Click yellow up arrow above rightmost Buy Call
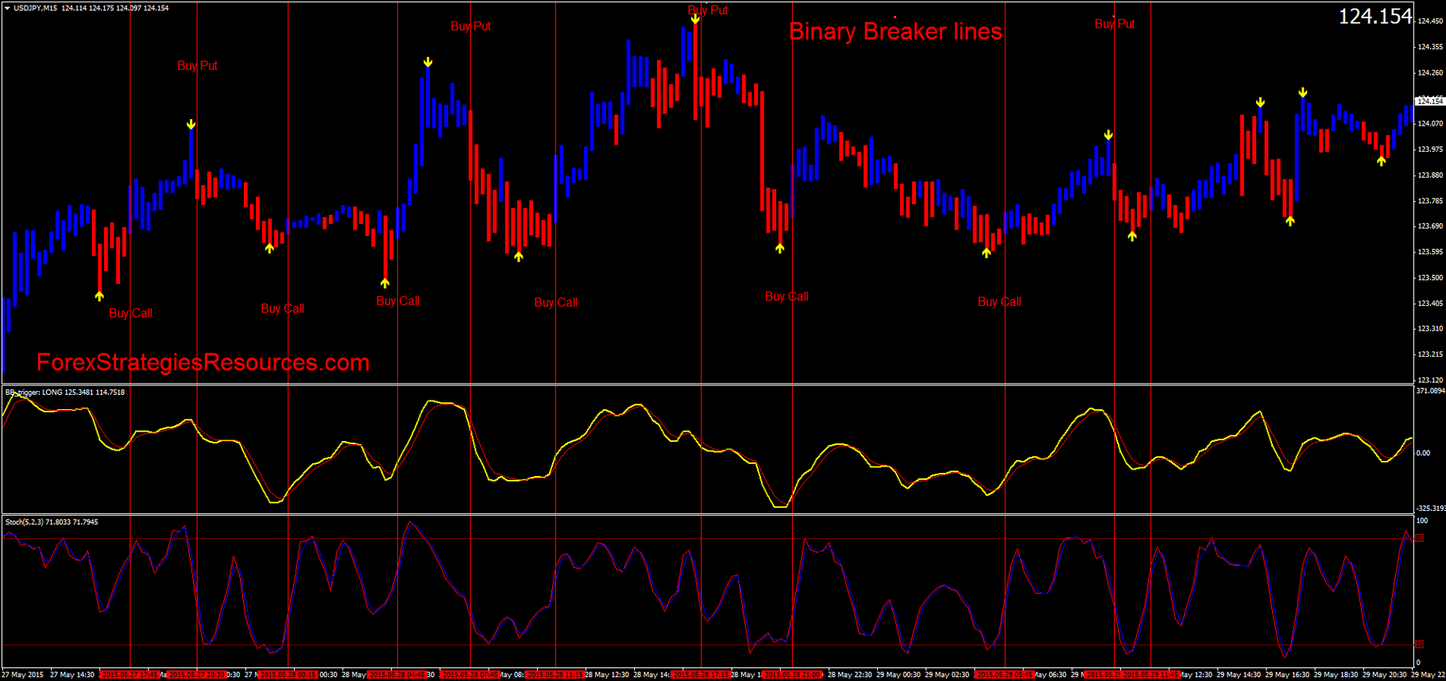This screenshot has width=1446, height=681. click(986, 253)
